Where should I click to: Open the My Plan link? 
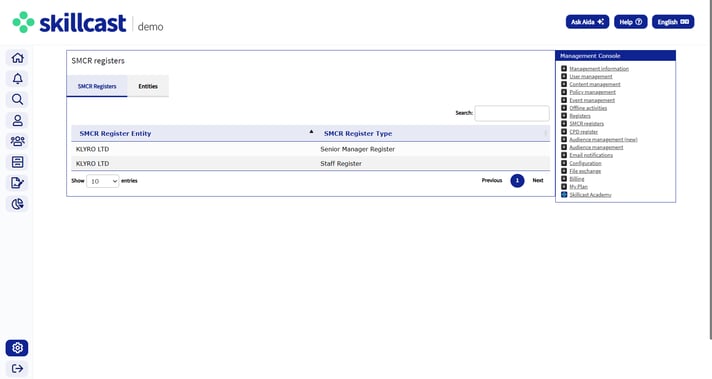coord(578,187)
